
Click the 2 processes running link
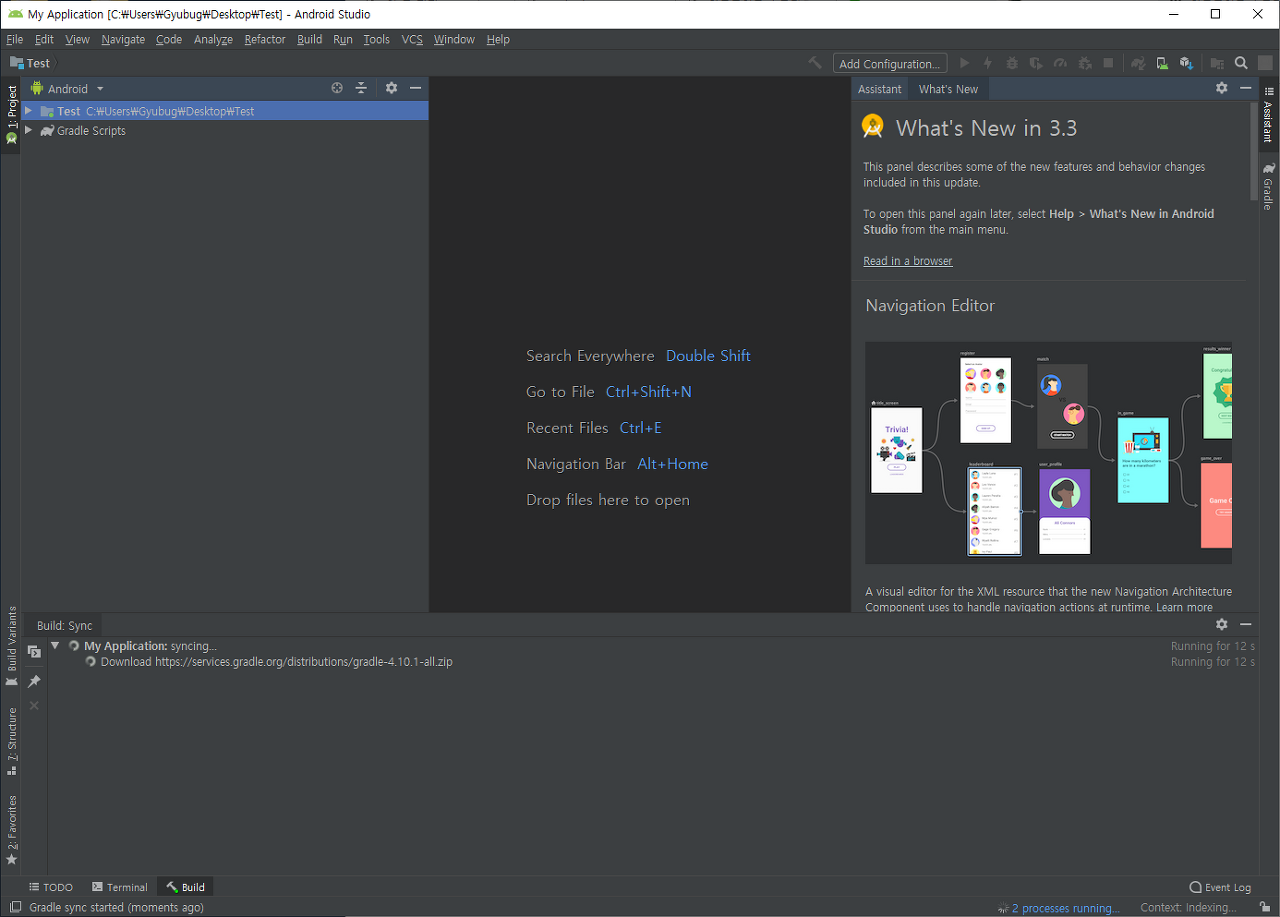point(1065,908)
